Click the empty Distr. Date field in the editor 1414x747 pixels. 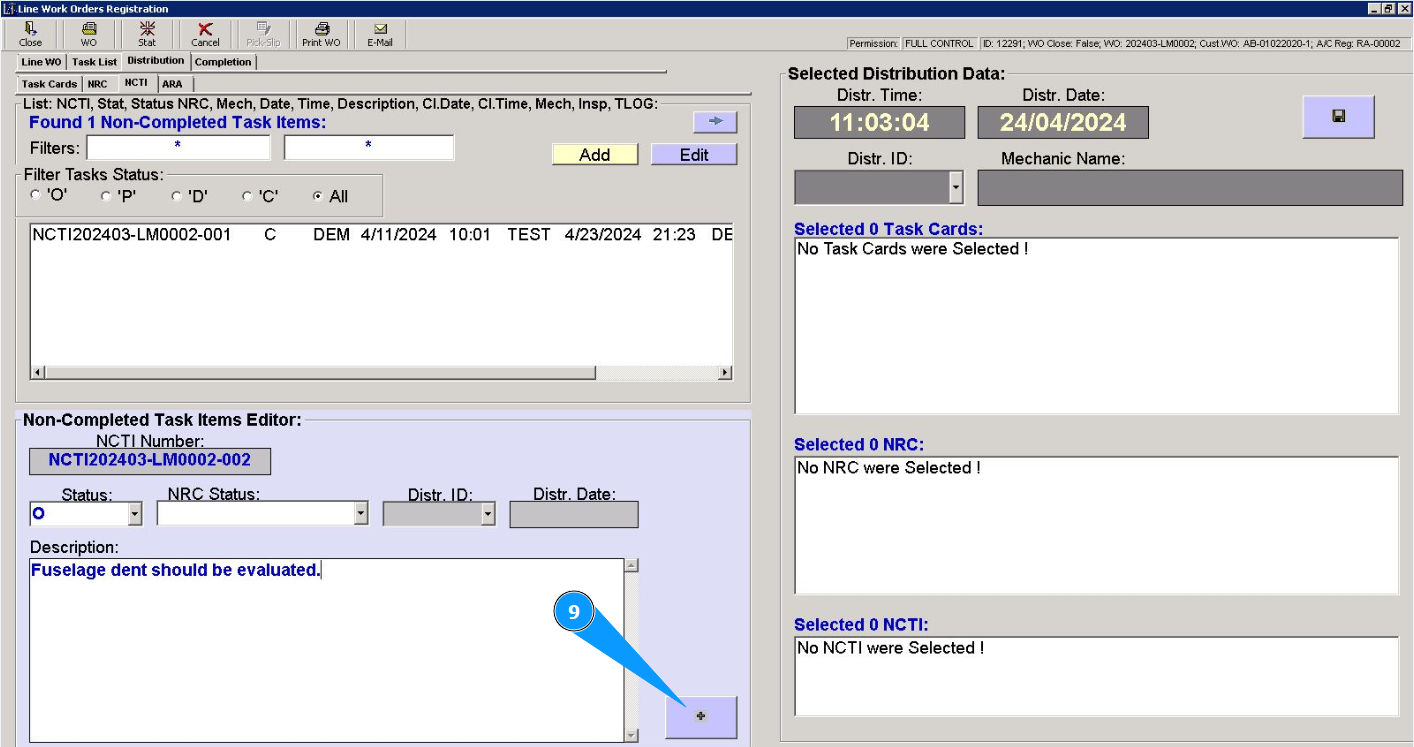point(574,514)
